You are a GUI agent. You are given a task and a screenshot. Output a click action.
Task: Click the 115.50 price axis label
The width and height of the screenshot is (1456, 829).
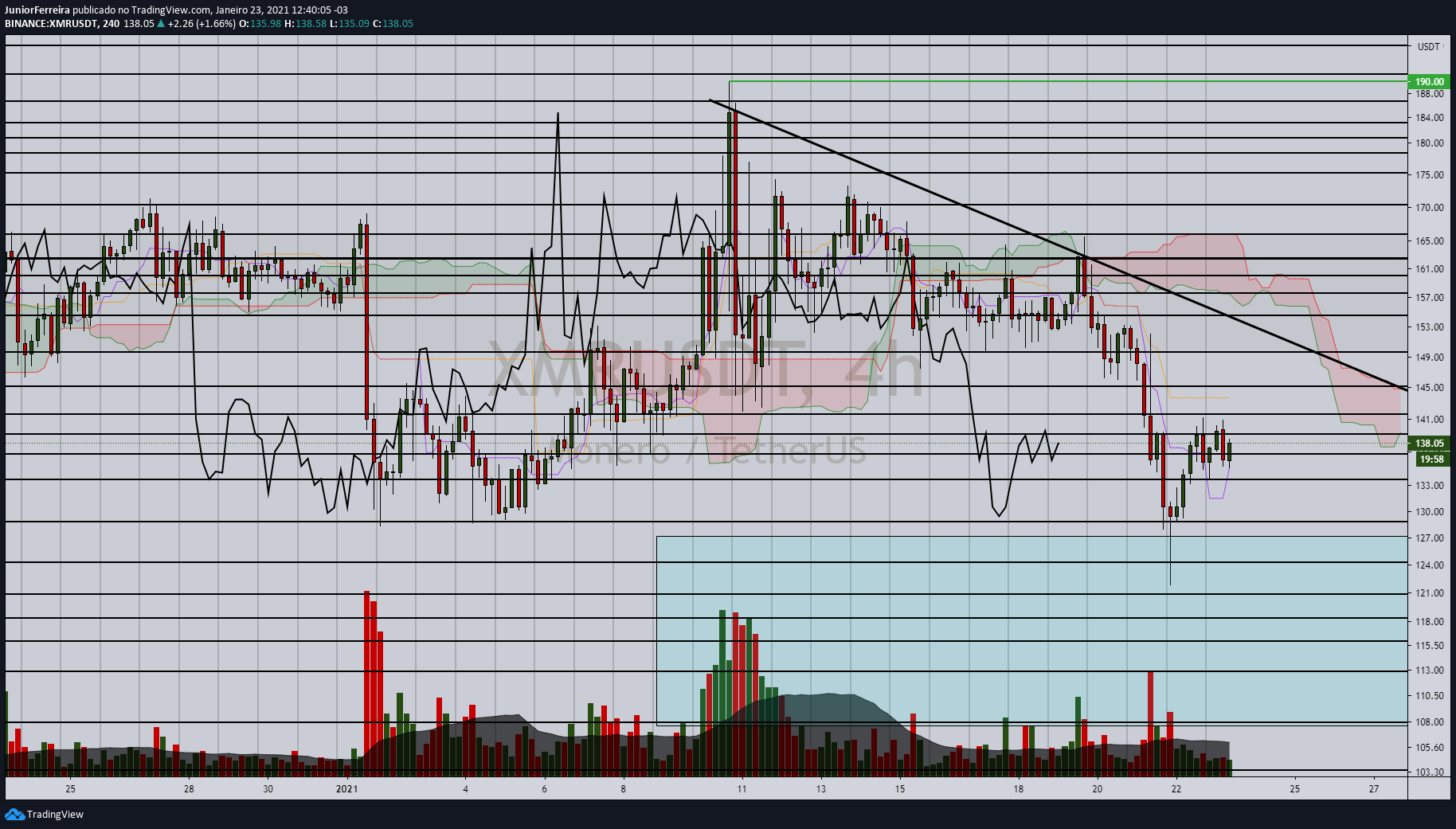pyautogui.click(x=1429, y=645)
